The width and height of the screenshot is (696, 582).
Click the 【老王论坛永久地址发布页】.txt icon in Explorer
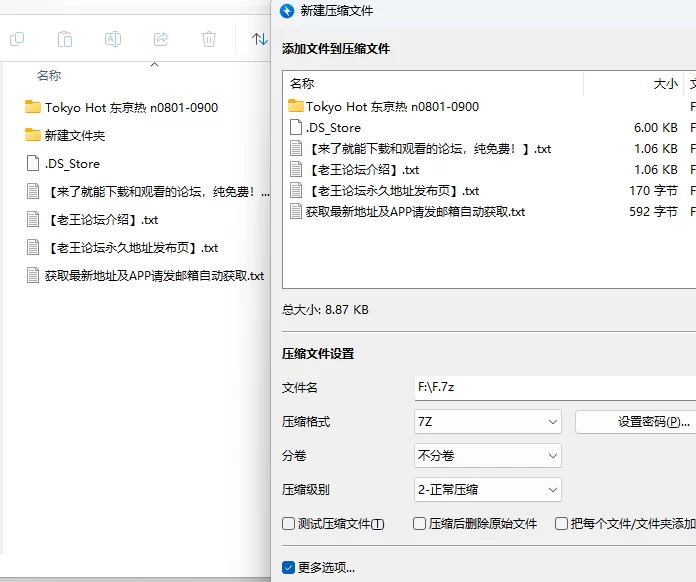(33, 247)
